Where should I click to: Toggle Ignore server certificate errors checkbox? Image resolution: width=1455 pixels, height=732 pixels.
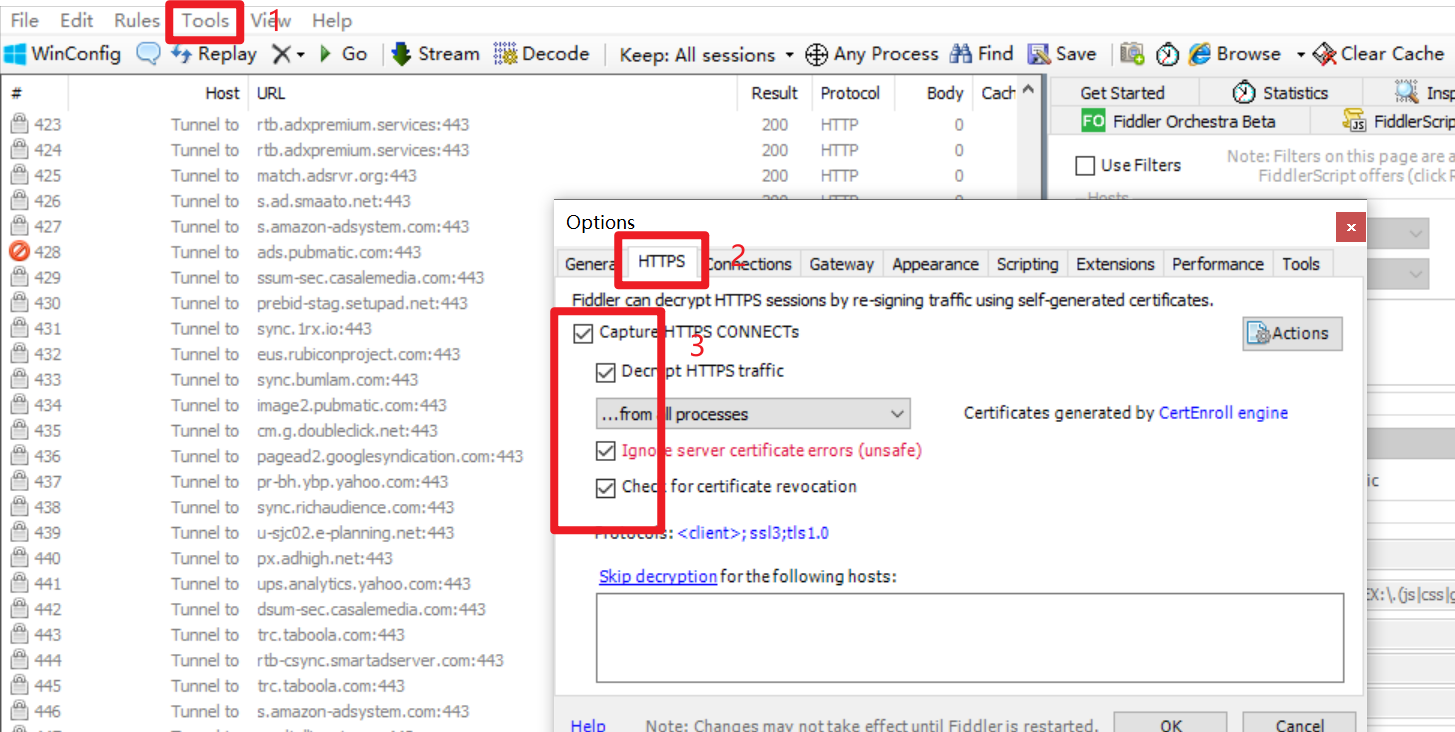click(605, 451)
